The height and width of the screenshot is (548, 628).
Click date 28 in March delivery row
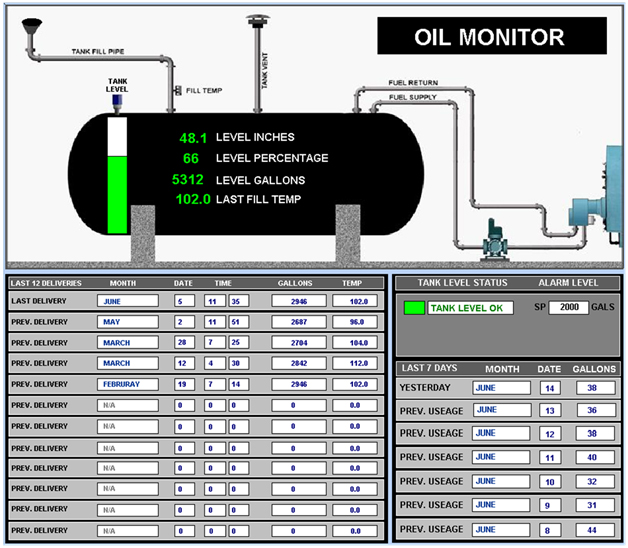tap(184, 342)
